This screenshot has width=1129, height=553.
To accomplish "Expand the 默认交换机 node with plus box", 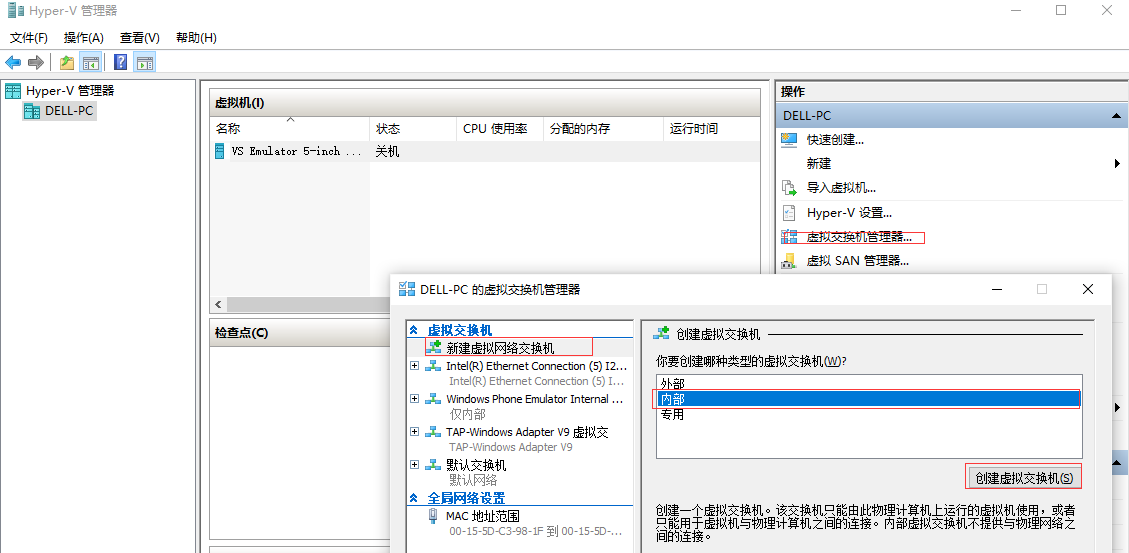I will 414,465.
